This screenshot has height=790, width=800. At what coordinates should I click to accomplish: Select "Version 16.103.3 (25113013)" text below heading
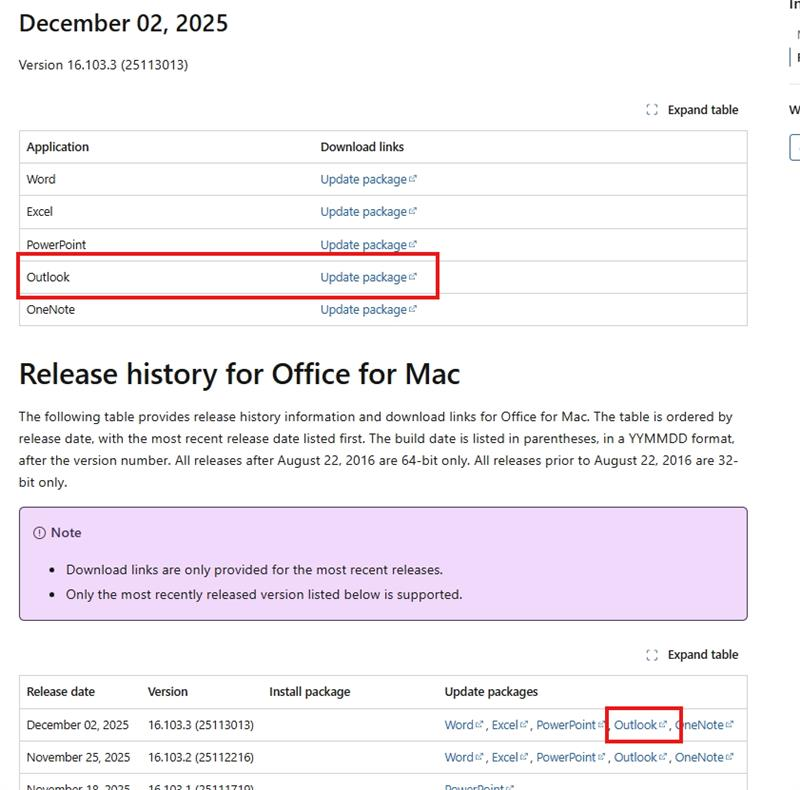104,65
